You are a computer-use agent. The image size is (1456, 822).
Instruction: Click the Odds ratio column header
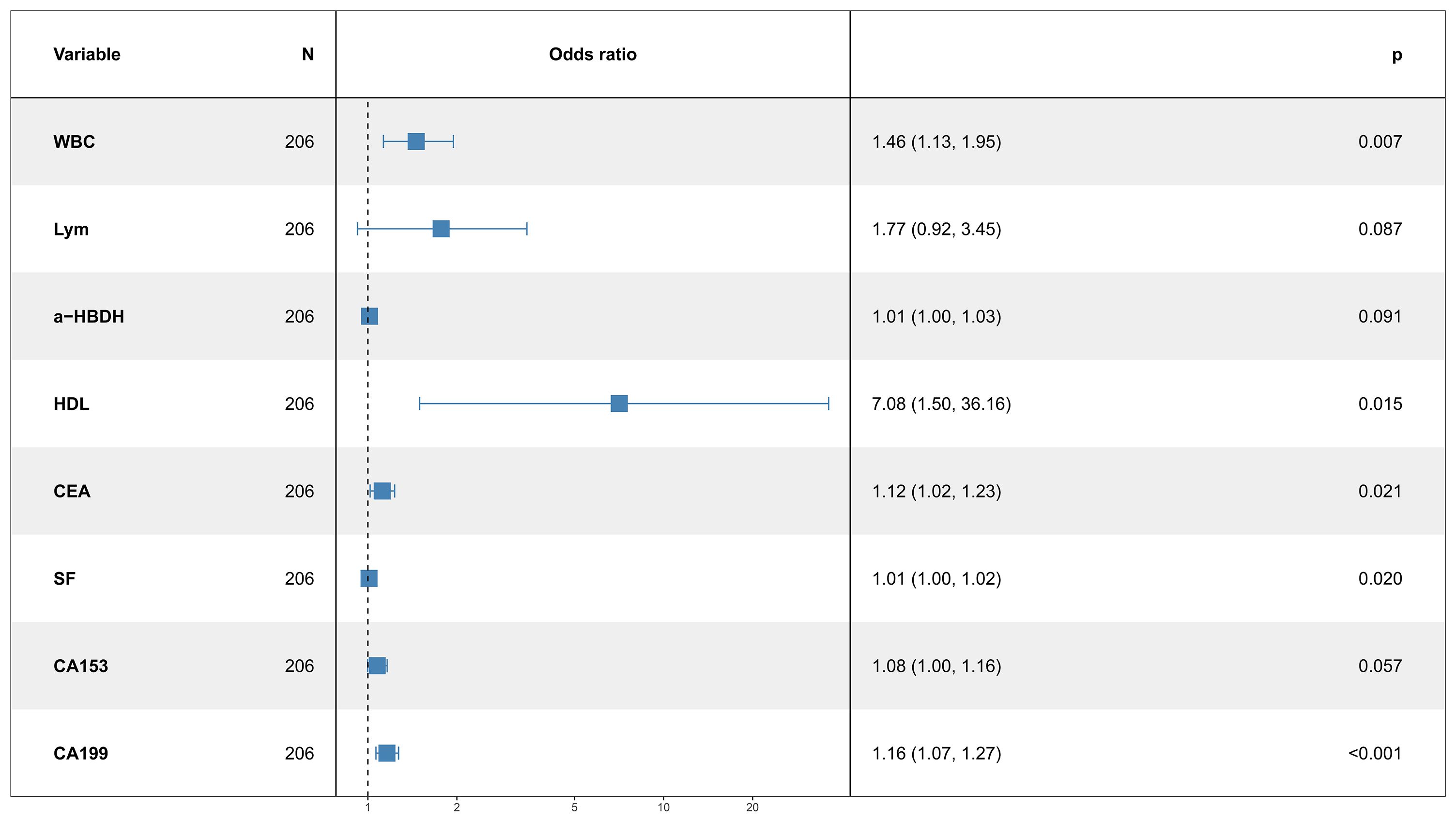592,54
